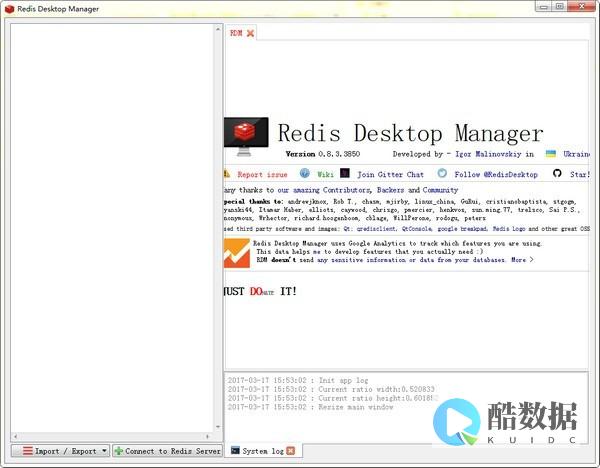600x468 pixels.
Task: Open the Report issue link
Action: click(x=262, y=174)
